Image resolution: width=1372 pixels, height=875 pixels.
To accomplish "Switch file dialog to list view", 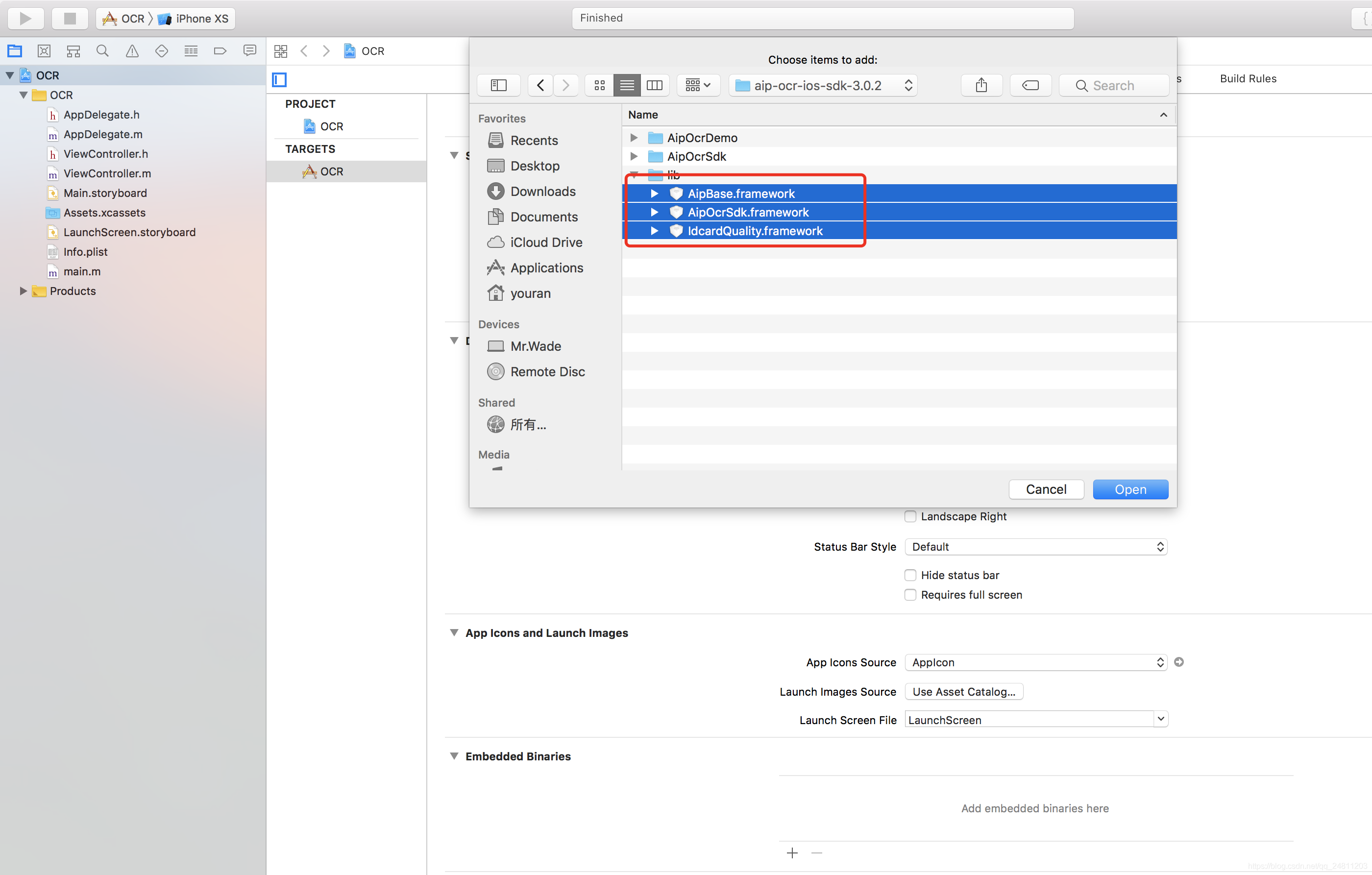I will pyautogui.click(x=627, y=85).
